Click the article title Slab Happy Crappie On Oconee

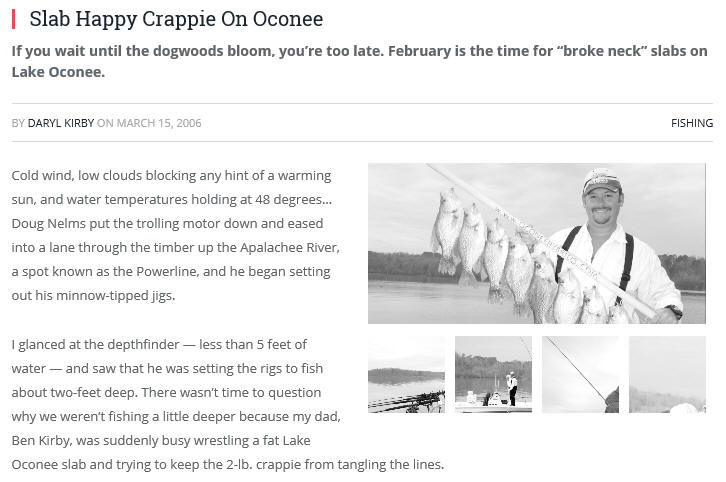click(x=176, y=19)
